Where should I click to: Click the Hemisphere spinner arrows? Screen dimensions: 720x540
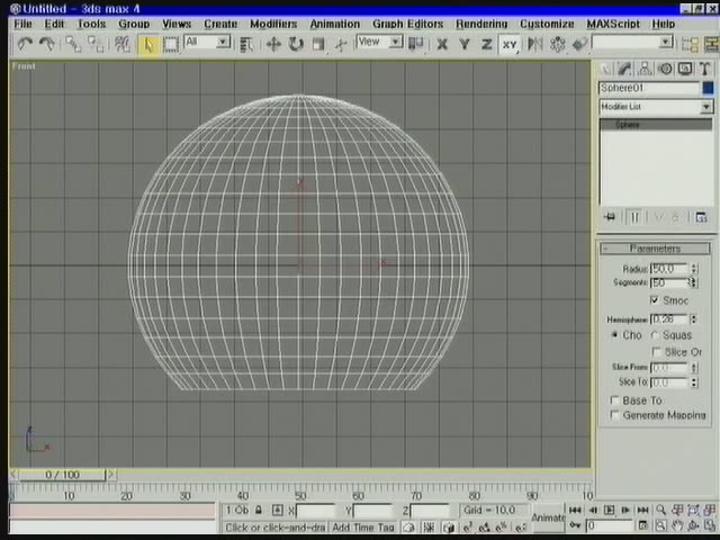pos(694,319)
